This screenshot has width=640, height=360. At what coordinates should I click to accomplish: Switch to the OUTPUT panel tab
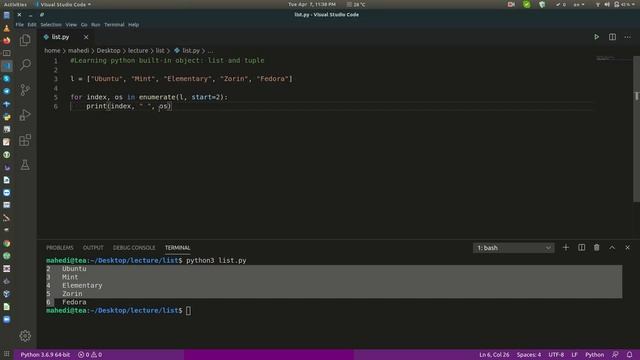93,248
